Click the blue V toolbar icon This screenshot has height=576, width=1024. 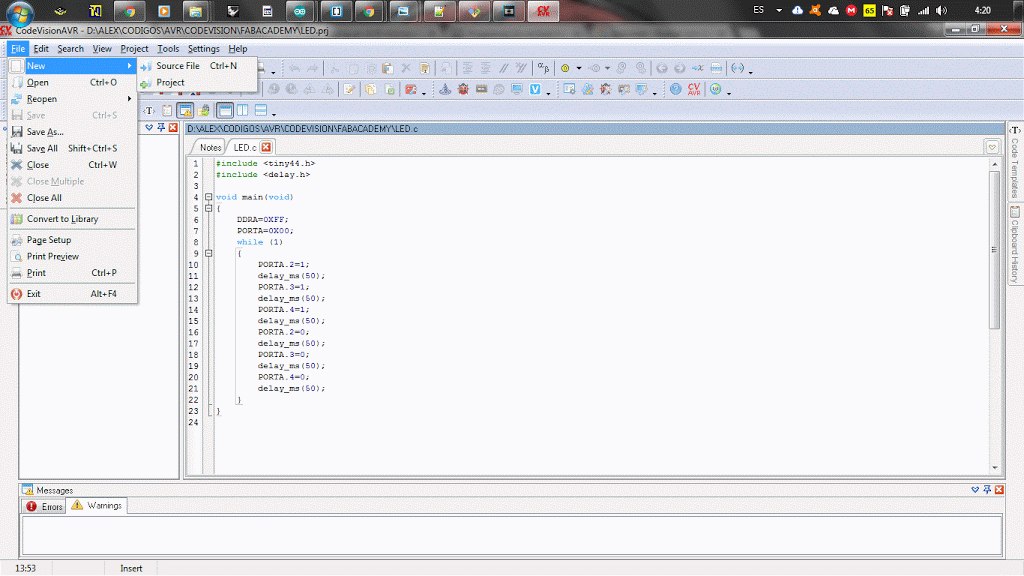click(x=535, y=89)
